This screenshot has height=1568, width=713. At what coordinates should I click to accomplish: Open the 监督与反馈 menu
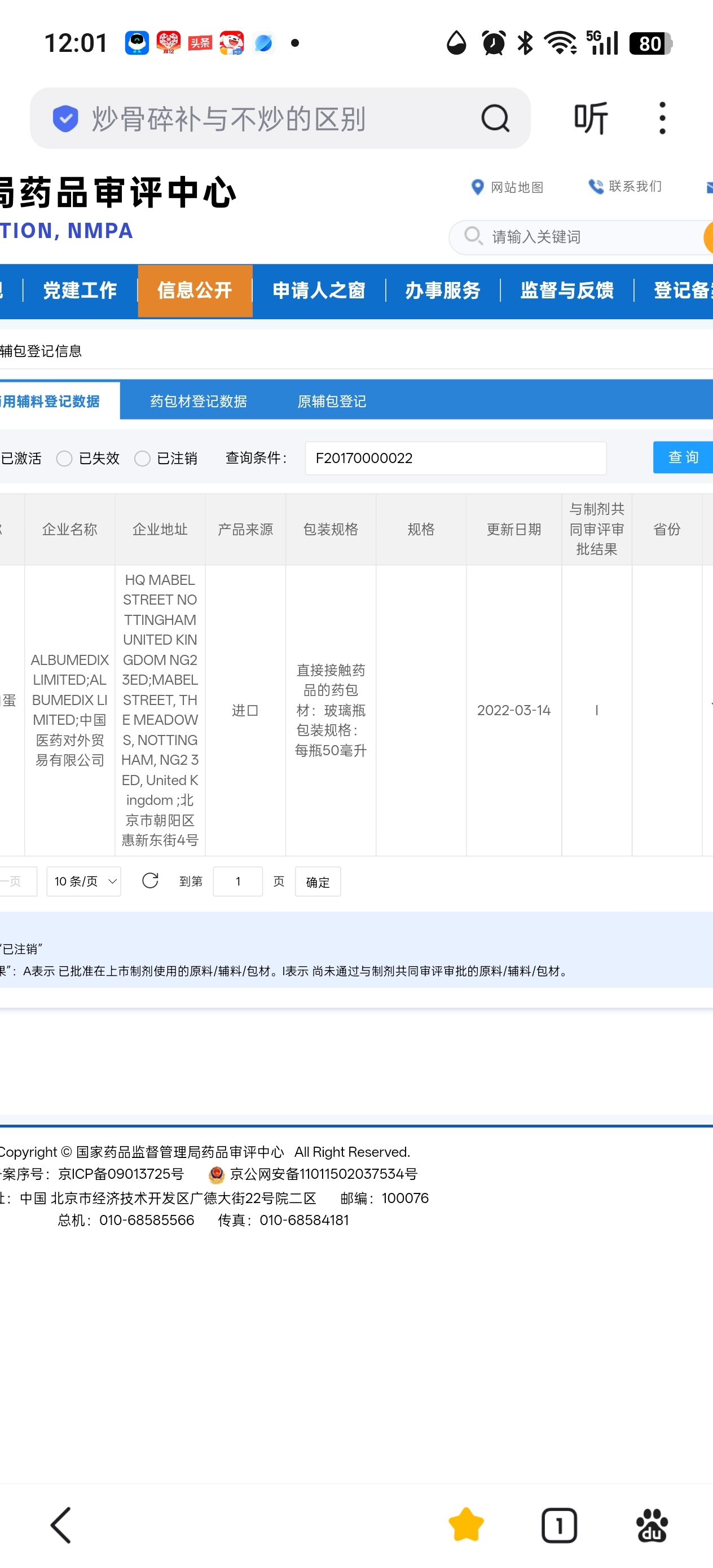click(567, 290)
